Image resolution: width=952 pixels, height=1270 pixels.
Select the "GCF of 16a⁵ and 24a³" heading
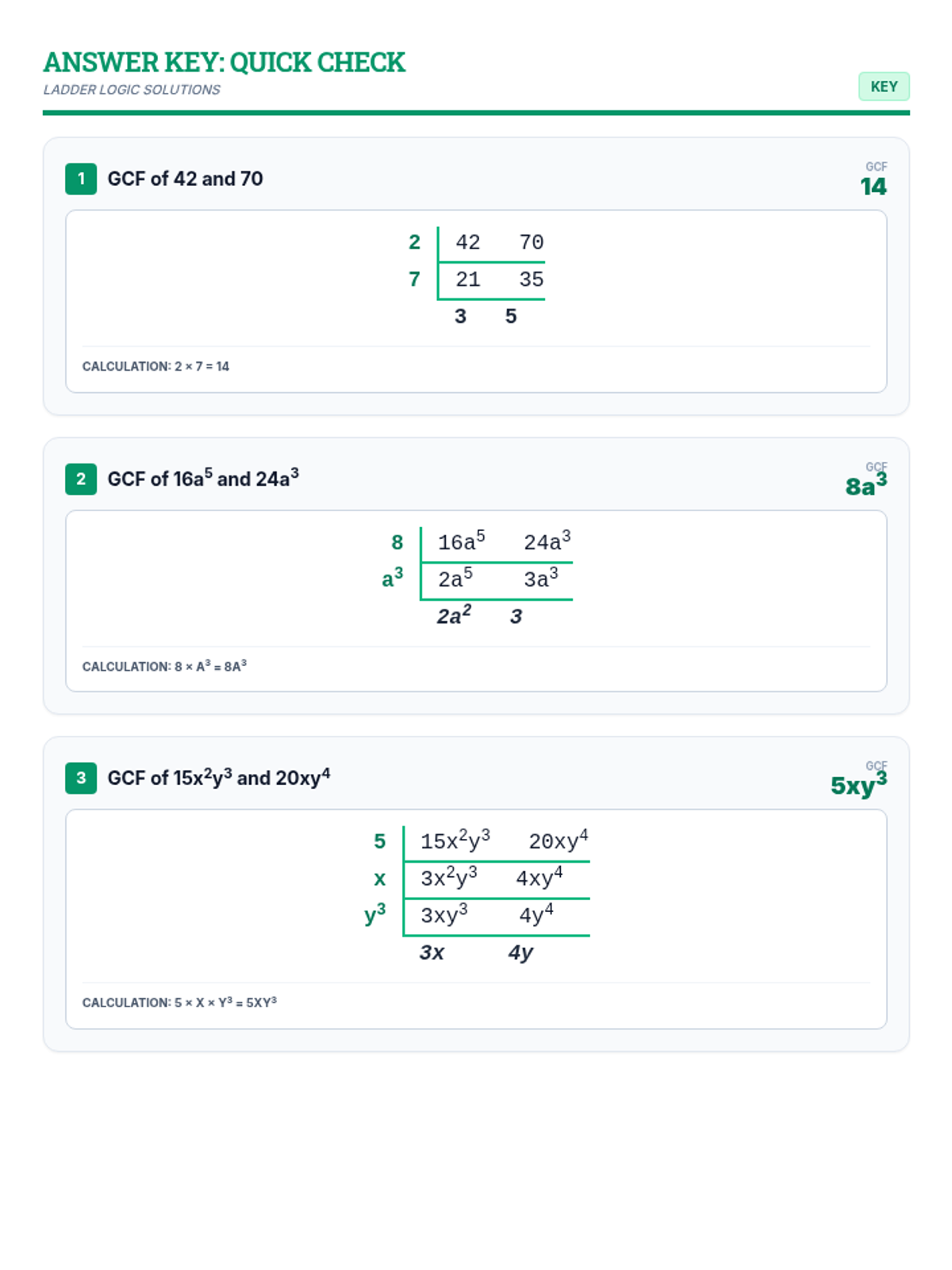click(x=203, y=479)
